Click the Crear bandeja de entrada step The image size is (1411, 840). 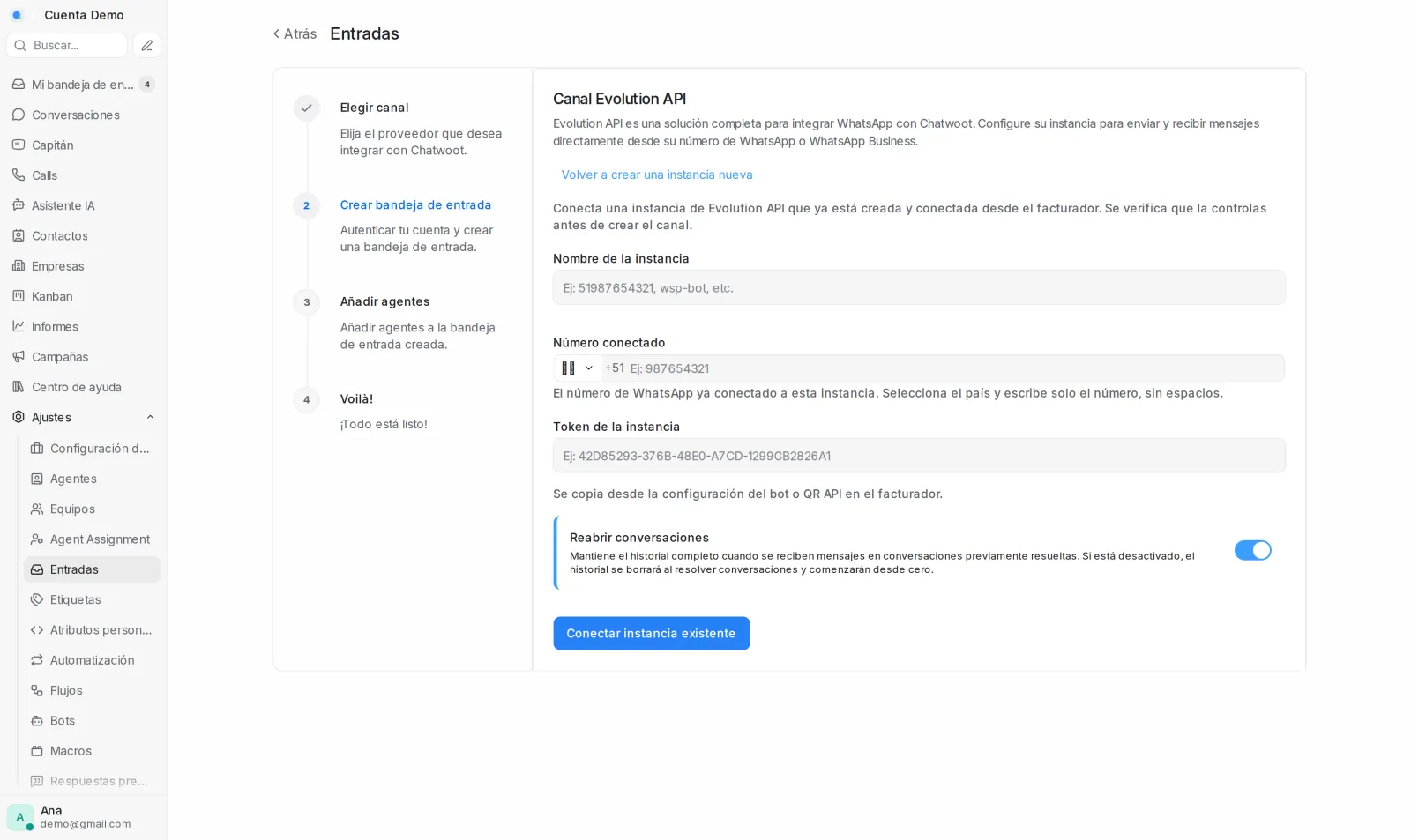[415, 204]
